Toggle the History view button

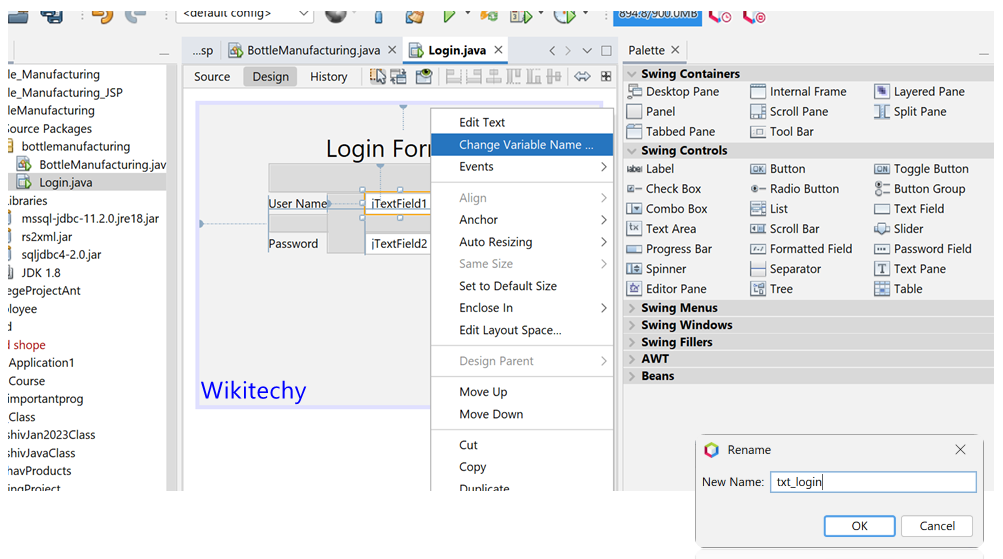click(x=328, y=77)
